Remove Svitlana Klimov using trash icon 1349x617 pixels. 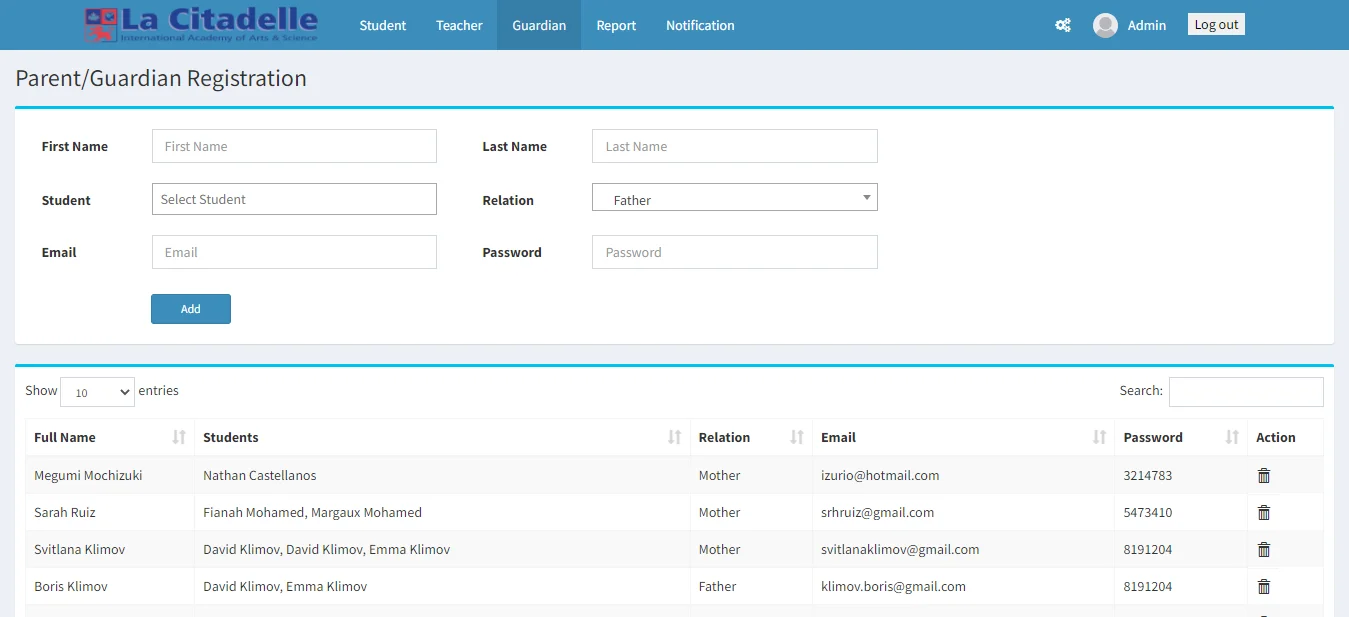[x=1263, y=550]
